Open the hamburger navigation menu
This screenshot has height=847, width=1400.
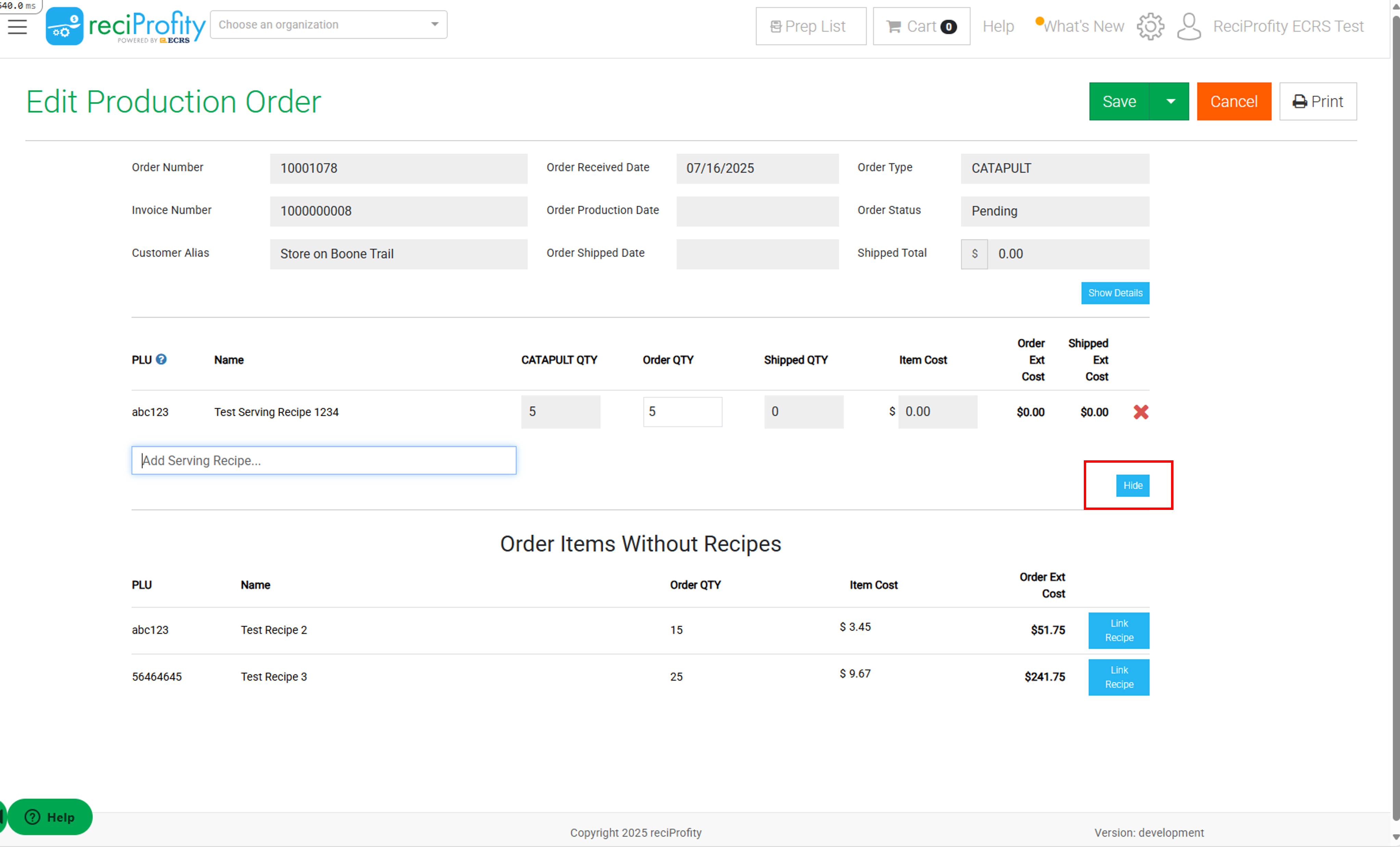17,26
